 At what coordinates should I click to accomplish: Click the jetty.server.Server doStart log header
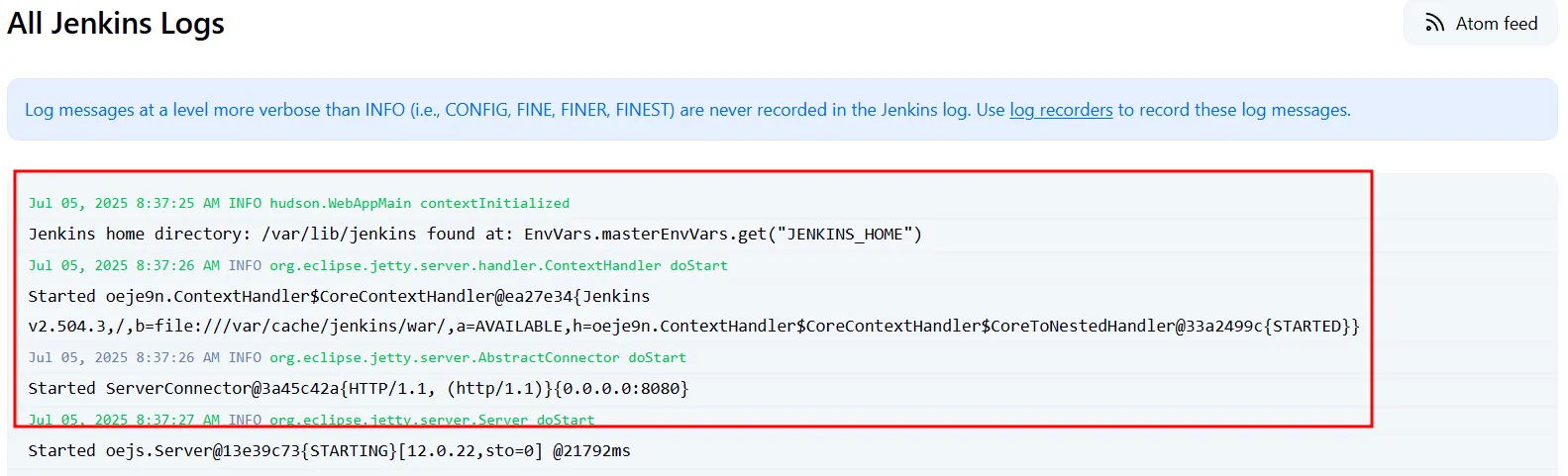tap(311, 420)
